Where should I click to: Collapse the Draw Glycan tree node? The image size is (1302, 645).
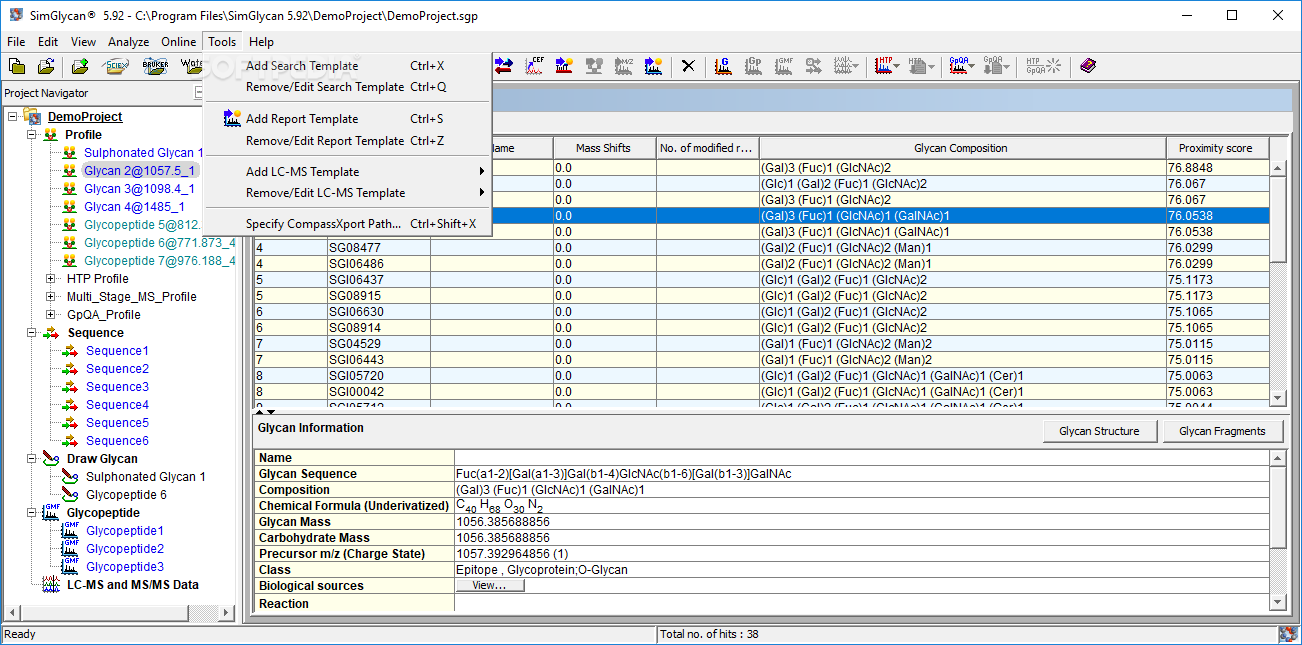pos(31,459)
